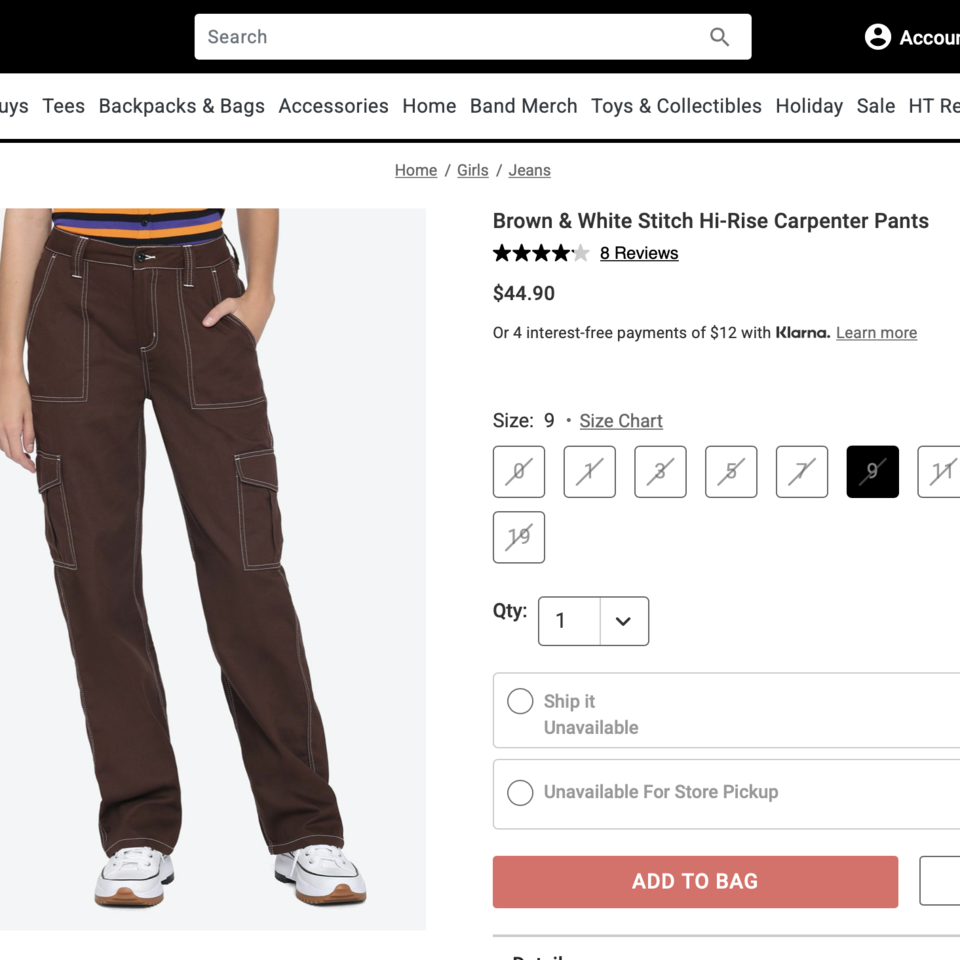Choose size 9 swatch
This screenshot has height=960, width=960.
coord(872,472)
